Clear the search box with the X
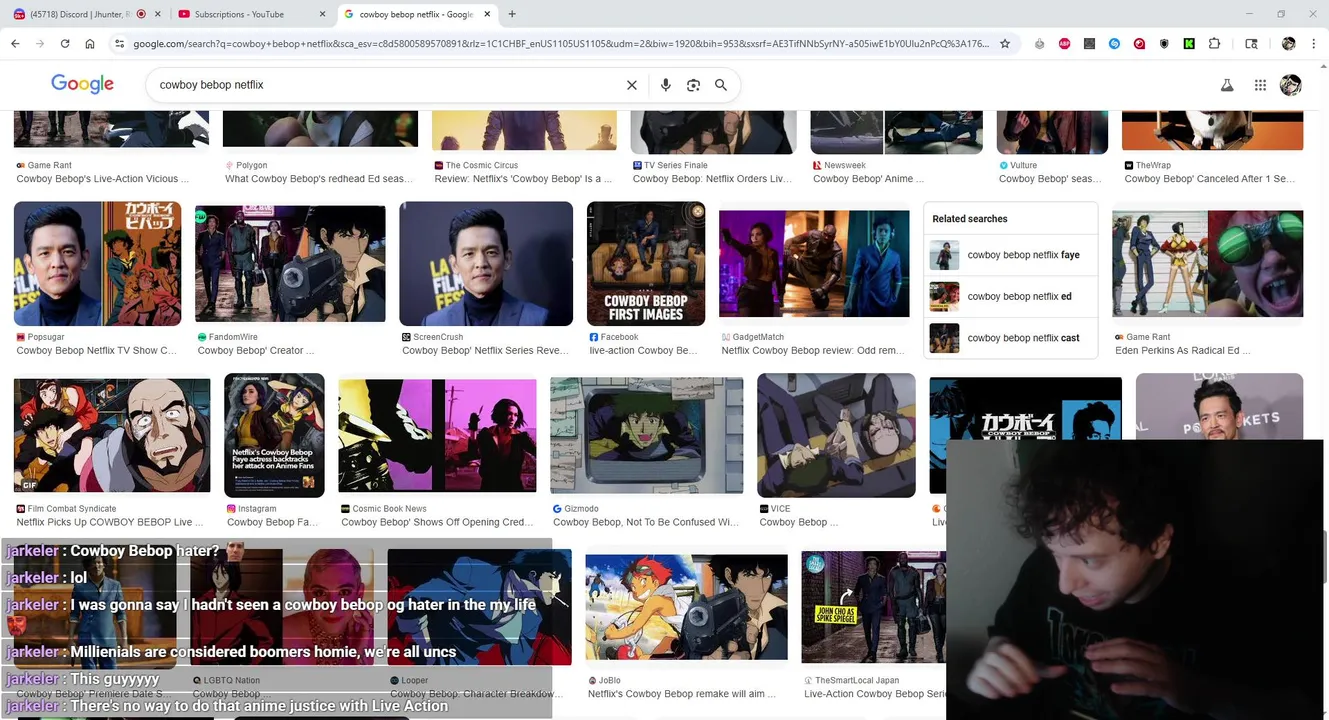Image resolution: width=1329 pixels, height=720 pixels. [632, 85]
